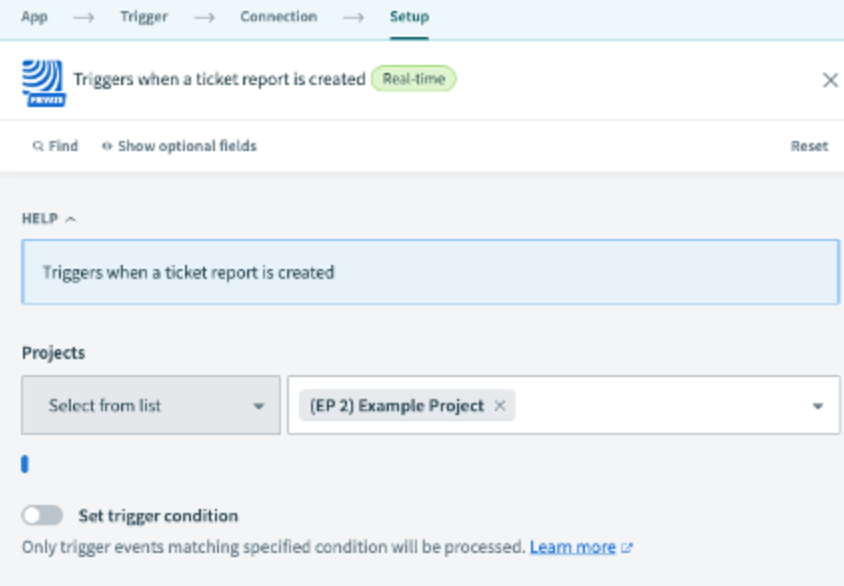Remove the (EP 2) Example Project chip
The width and height of the screenshot is (844, 586).
(x=500, y=405)
